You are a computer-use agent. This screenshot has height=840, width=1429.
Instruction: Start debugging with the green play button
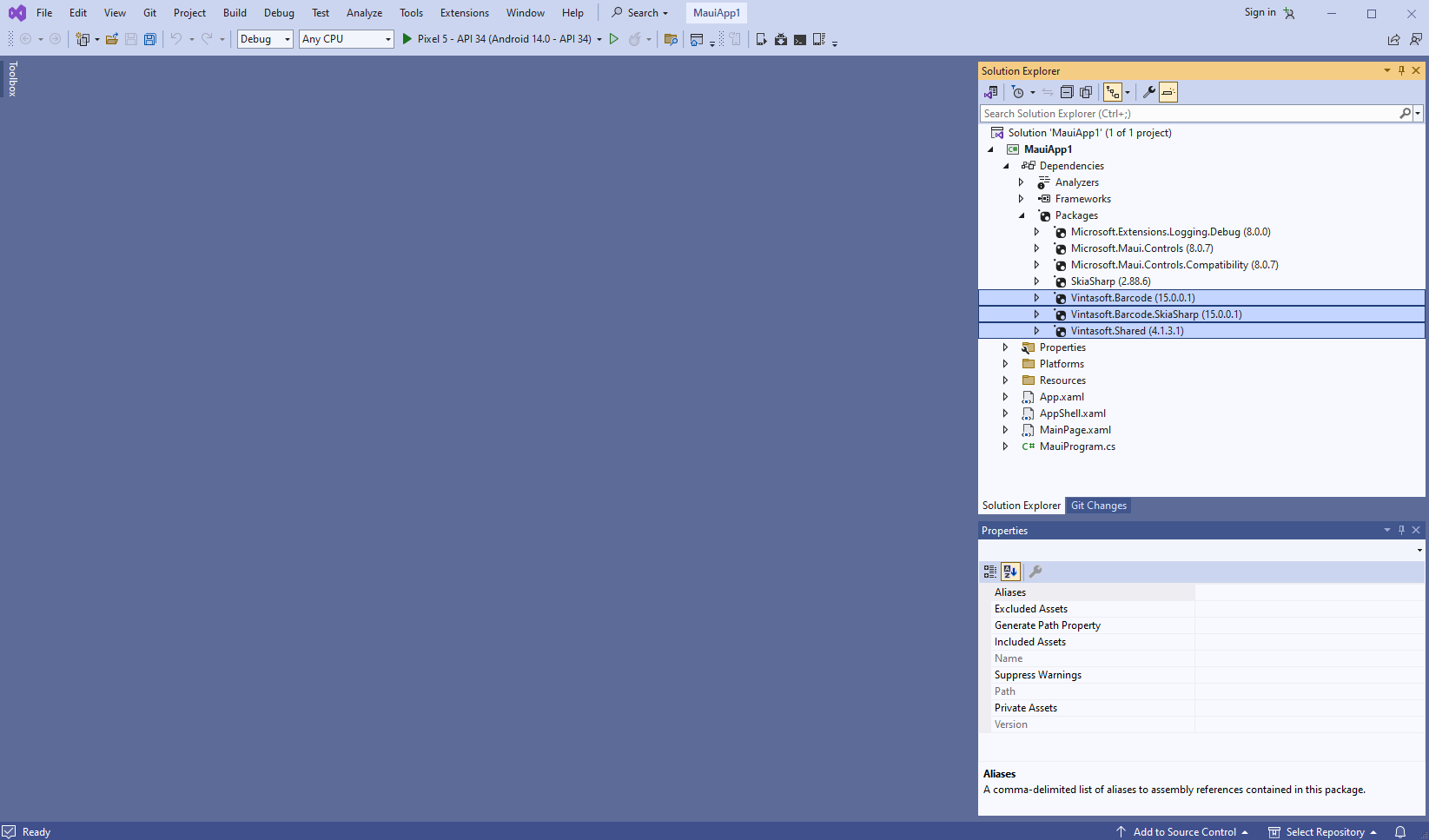pyautogui.click(x=407, y=39)
